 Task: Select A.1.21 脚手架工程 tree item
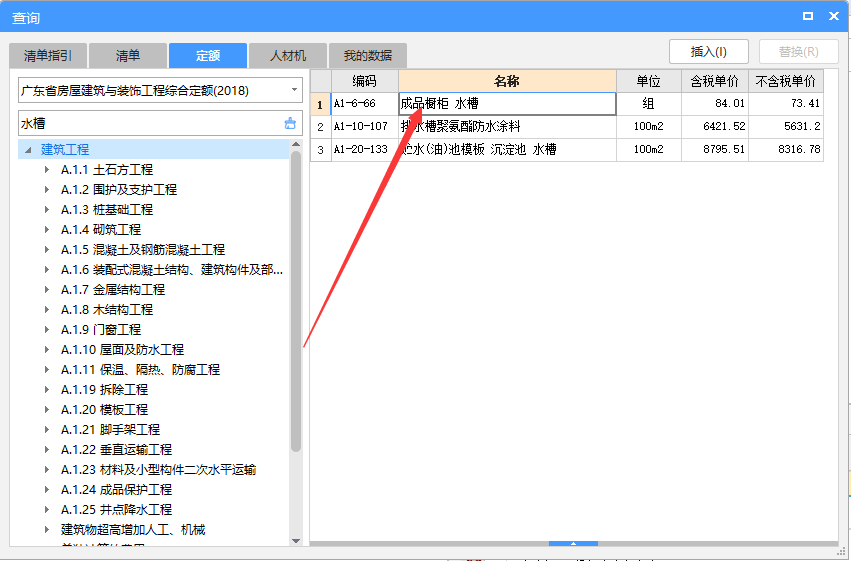click(110, 430)
